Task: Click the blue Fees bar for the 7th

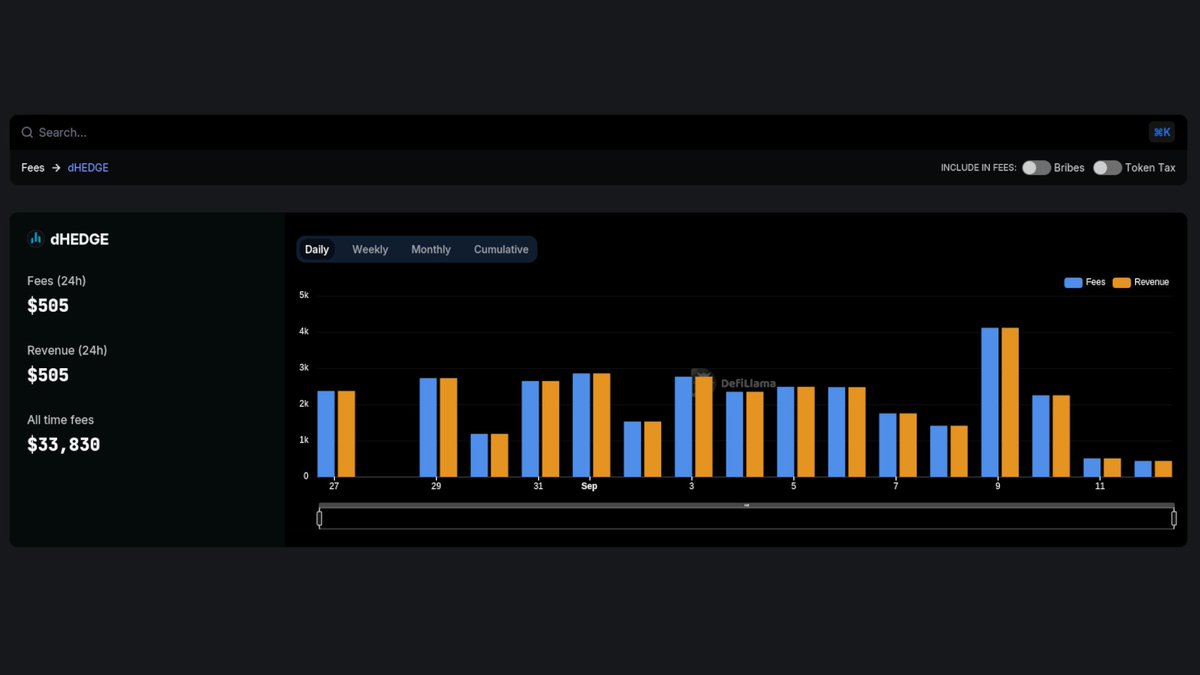Action: (x=888, y=445)
